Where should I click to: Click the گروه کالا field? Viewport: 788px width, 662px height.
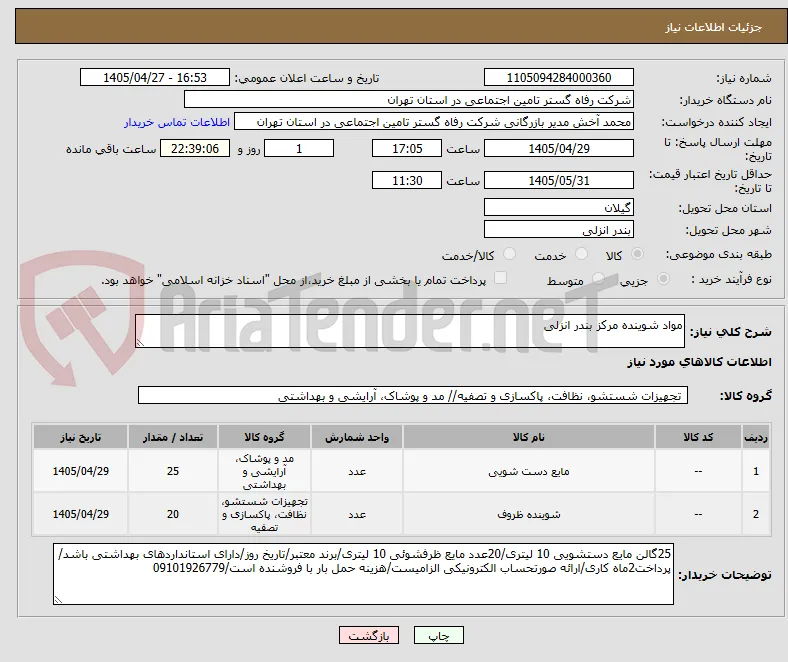pos(413,395)
